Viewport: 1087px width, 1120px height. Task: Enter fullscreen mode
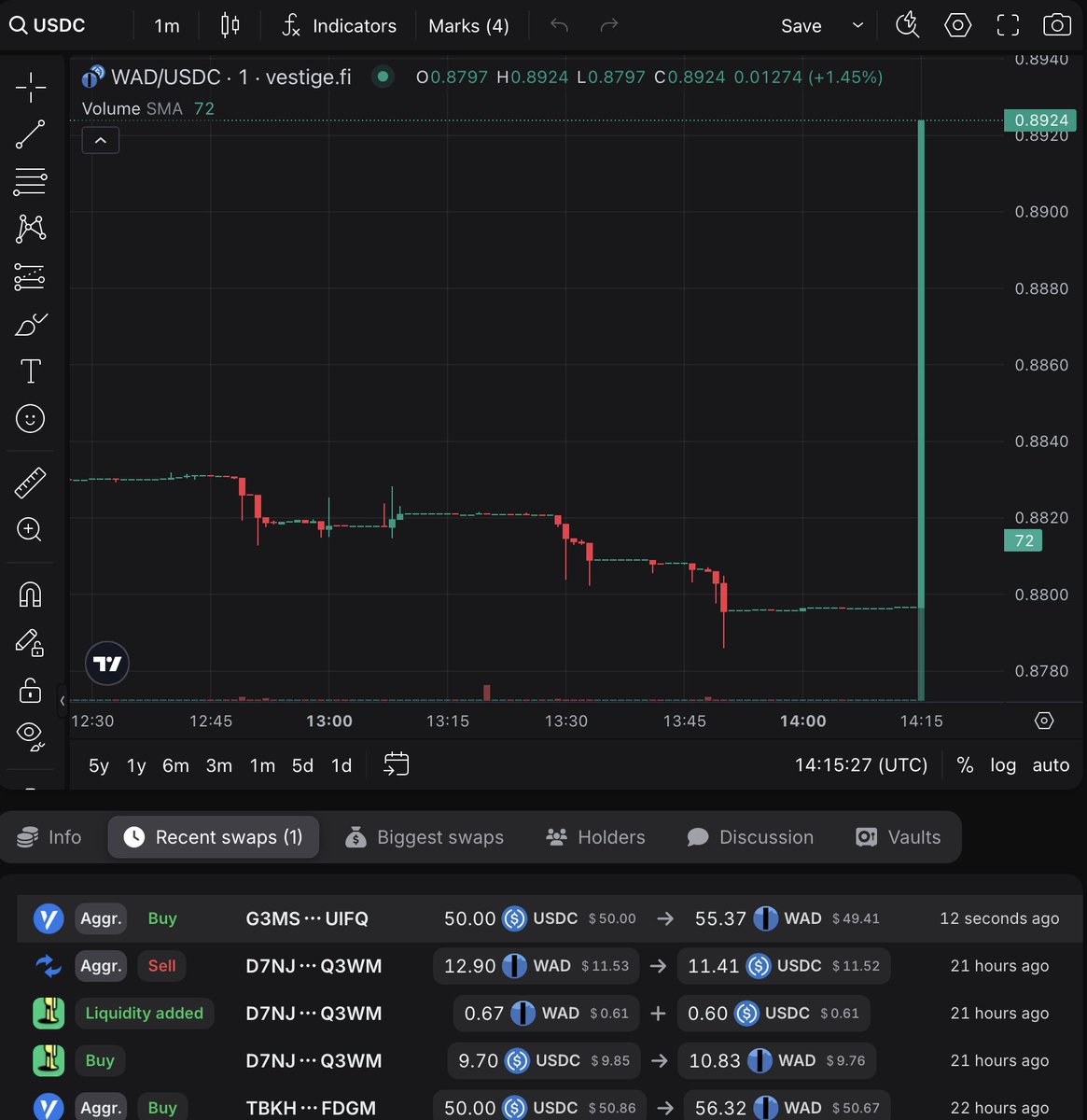point(1008,25)
